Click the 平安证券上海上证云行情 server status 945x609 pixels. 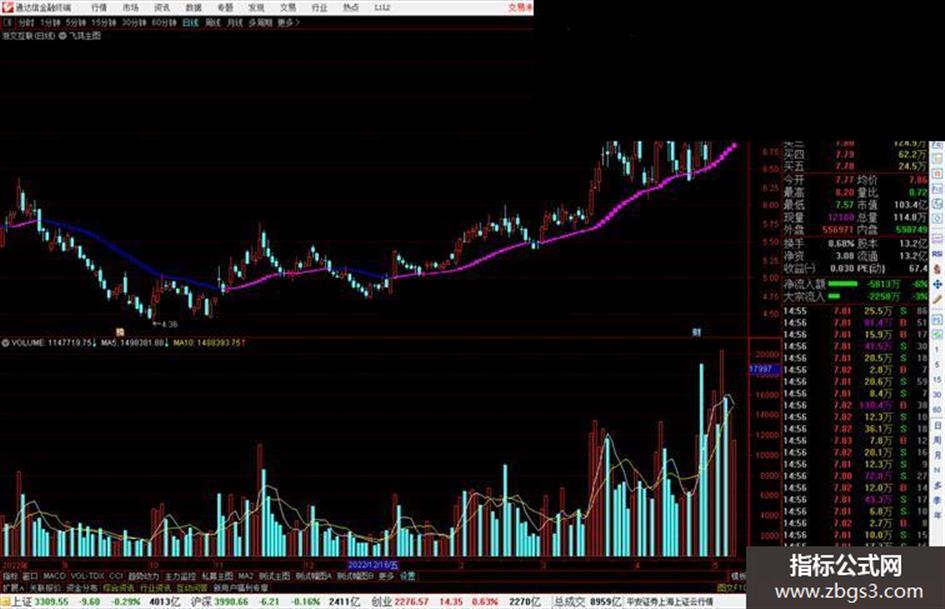tap(669, 601)
